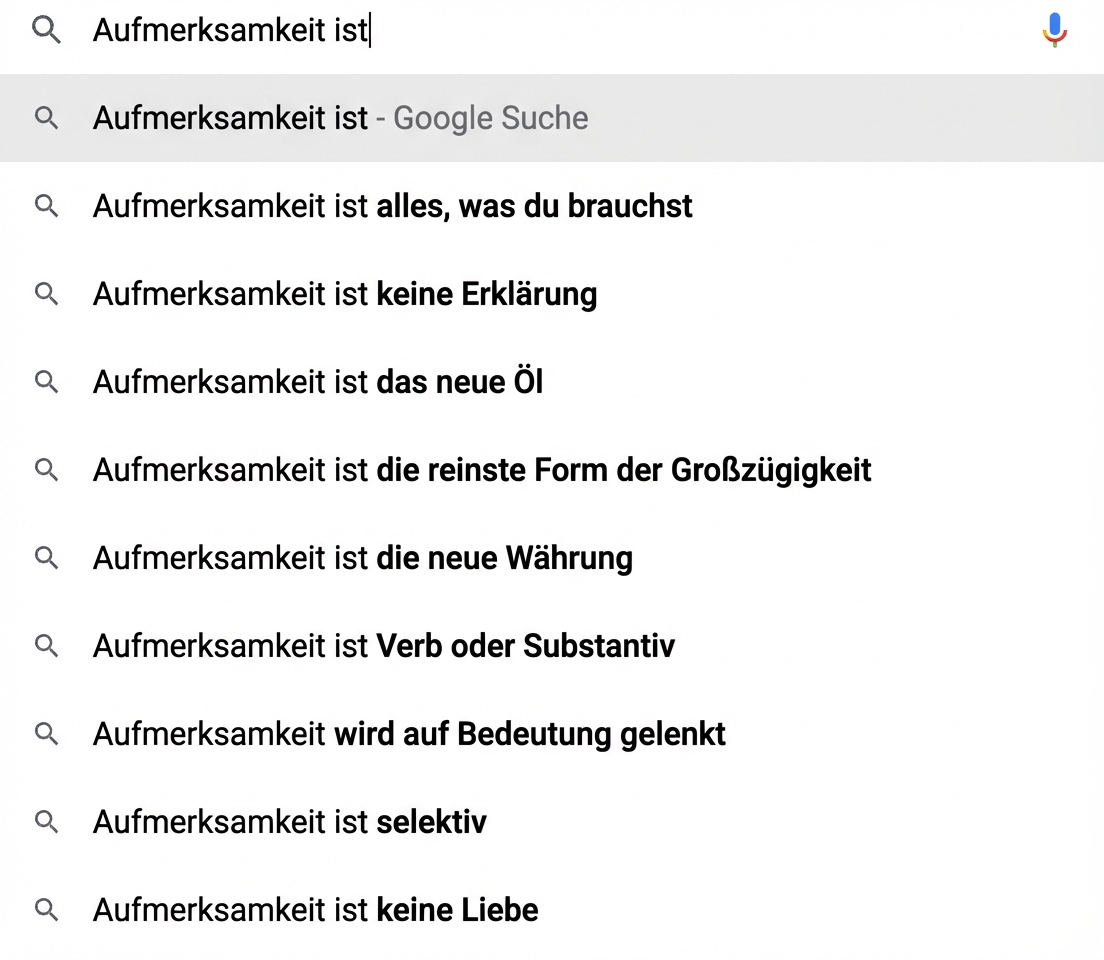Screen dimensions: 1104x960
Task: Open 'Aufmerksamkeit ist das neue Öl' suggestion
Action: pyautogui.click(x=317, y=382)
